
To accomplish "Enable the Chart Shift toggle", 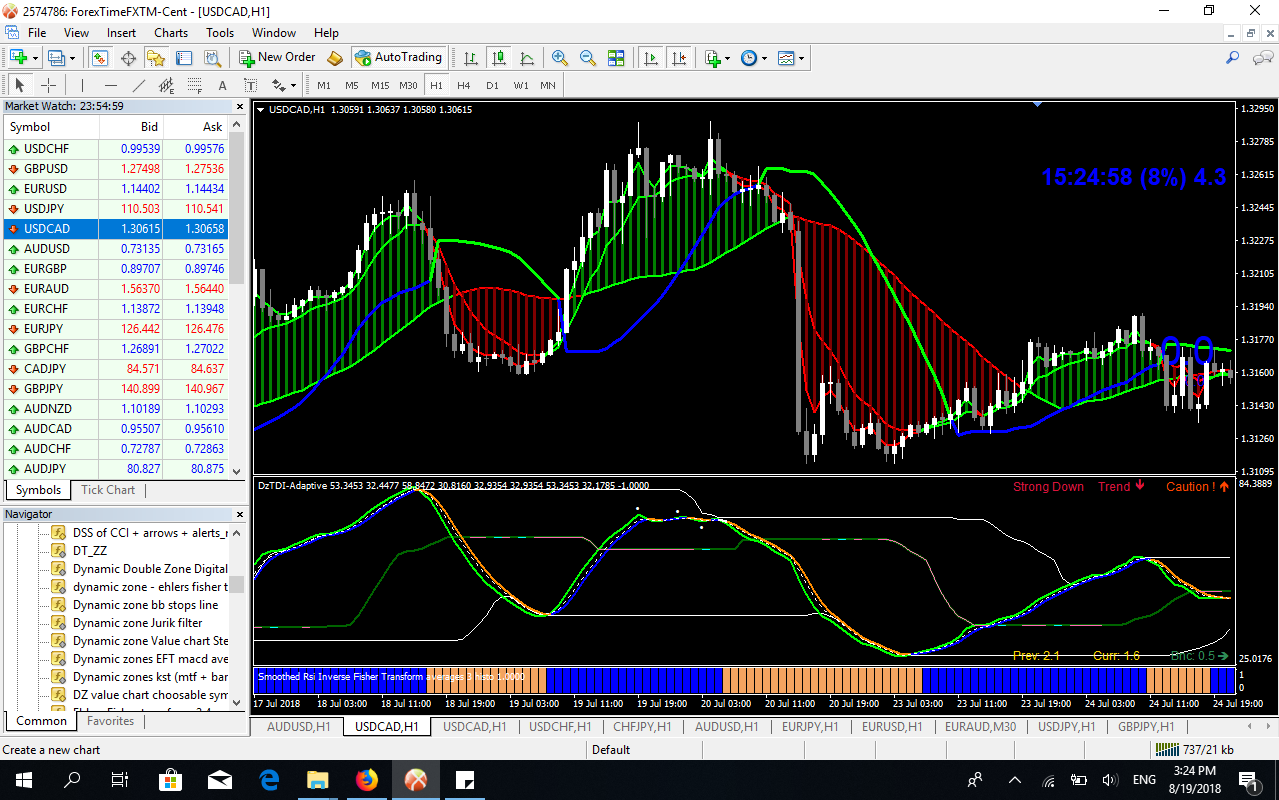I will point(679,58).
